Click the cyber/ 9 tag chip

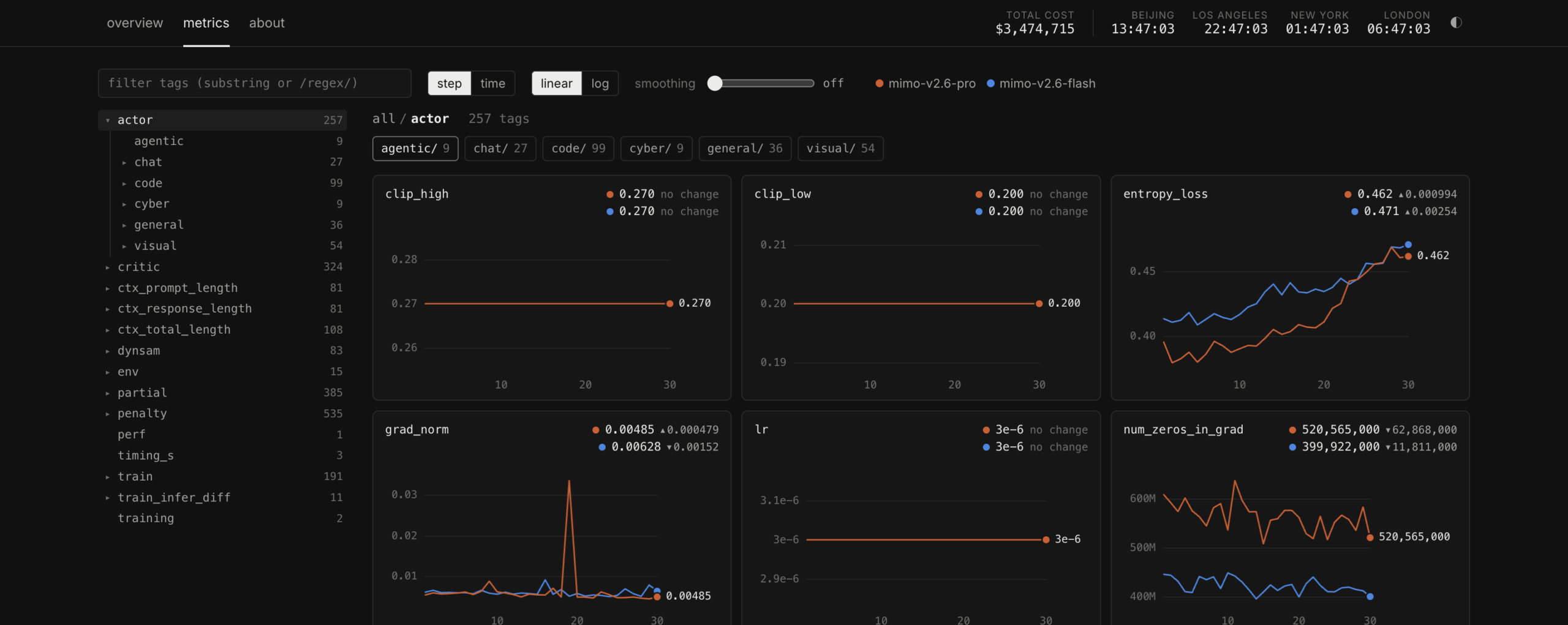pos(656,149)
